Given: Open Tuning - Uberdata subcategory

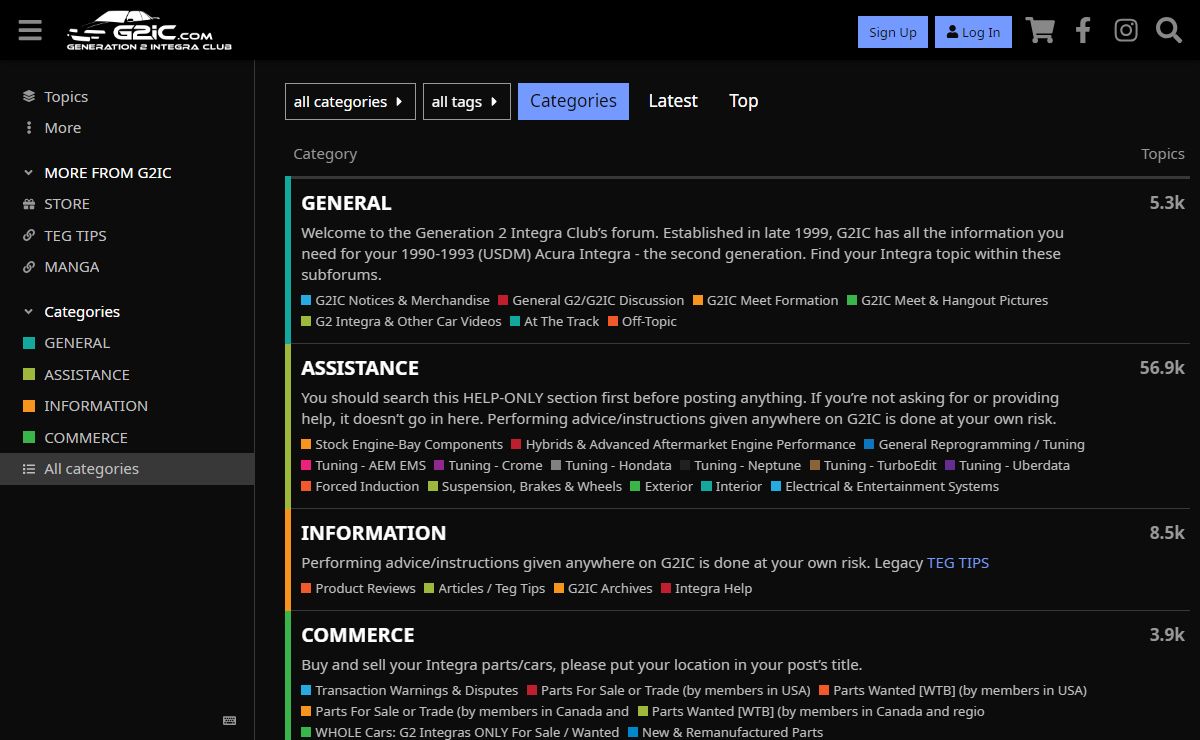Looking at the screenshot, I should [1008, 465].
